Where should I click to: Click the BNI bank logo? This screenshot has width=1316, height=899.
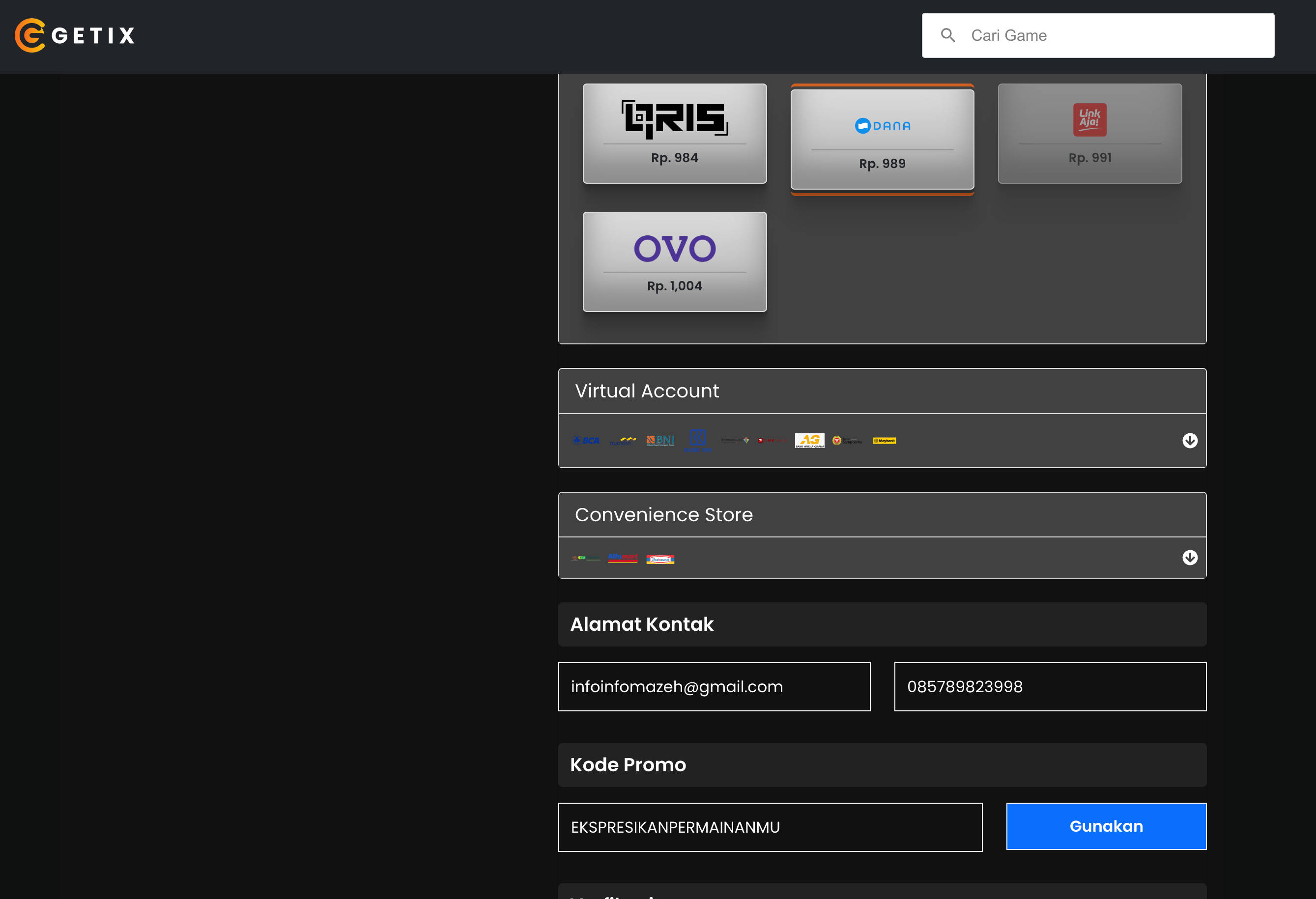(x=660, y=441)
